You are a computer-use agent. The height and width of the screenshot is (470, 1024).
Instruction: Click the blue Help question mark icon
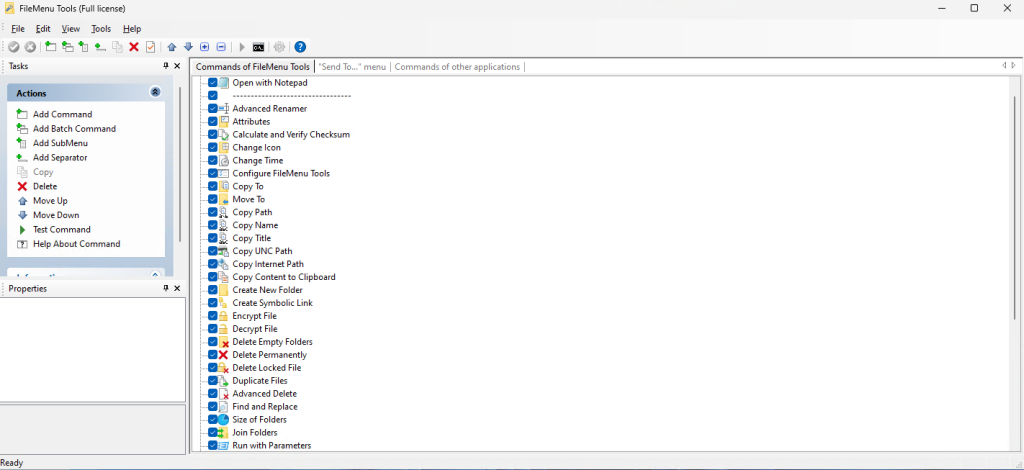point(300,47)
